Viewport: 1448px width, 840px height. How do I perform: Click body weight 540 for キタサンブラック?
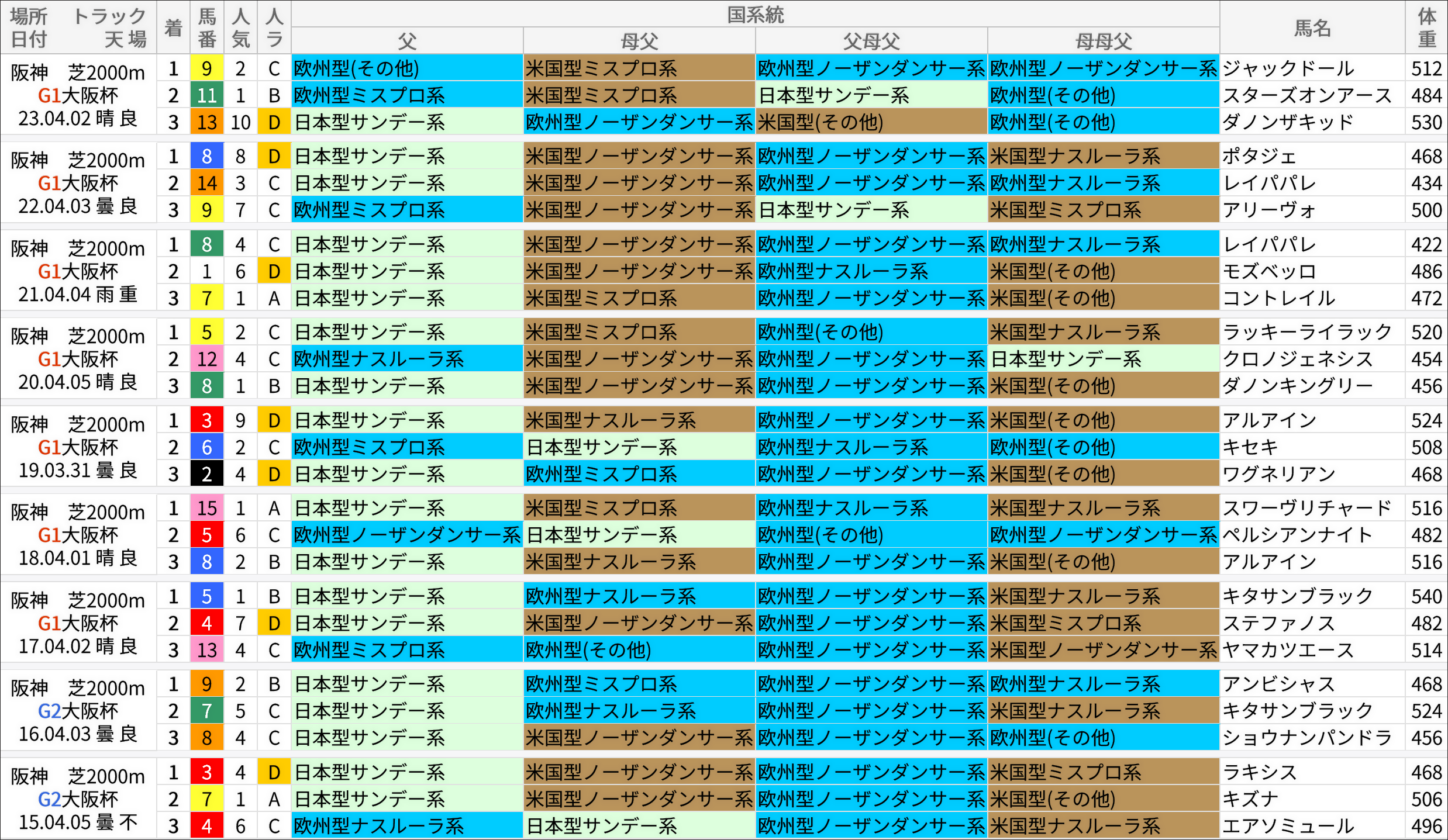click(x=1426, y=597)
